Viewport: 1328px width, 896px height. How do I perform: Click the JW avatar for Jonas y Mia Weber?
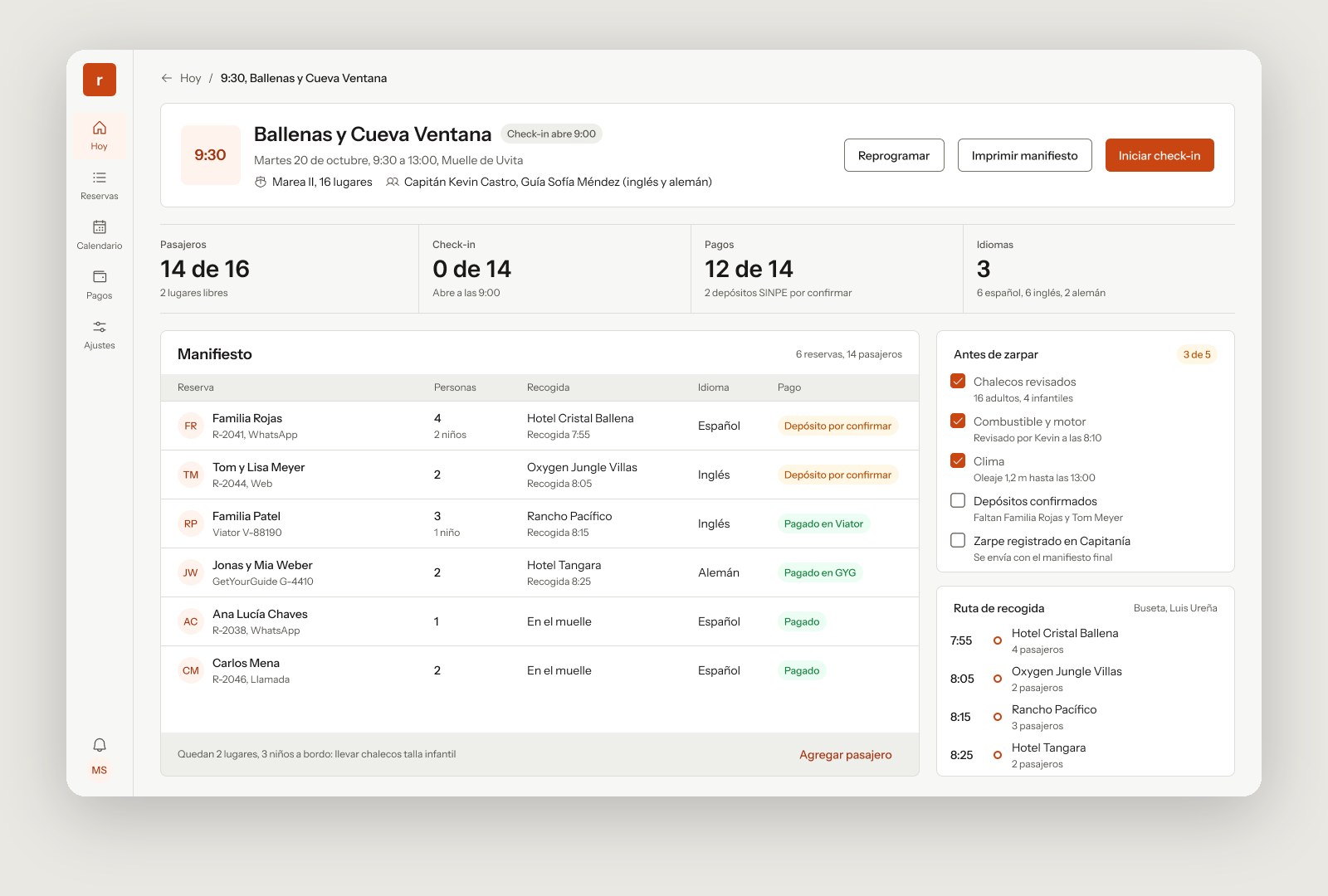[x=191, y=572]
